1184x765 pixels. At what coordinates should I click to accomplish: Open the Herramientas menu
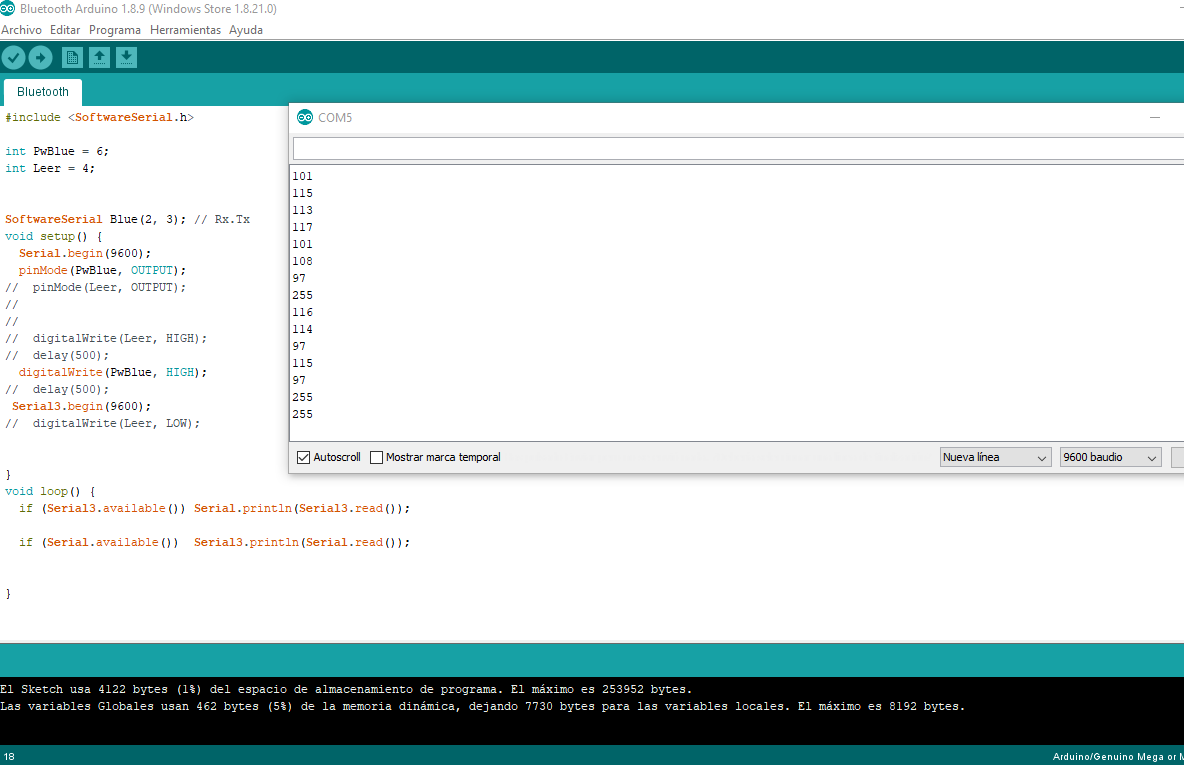(186, 30)
